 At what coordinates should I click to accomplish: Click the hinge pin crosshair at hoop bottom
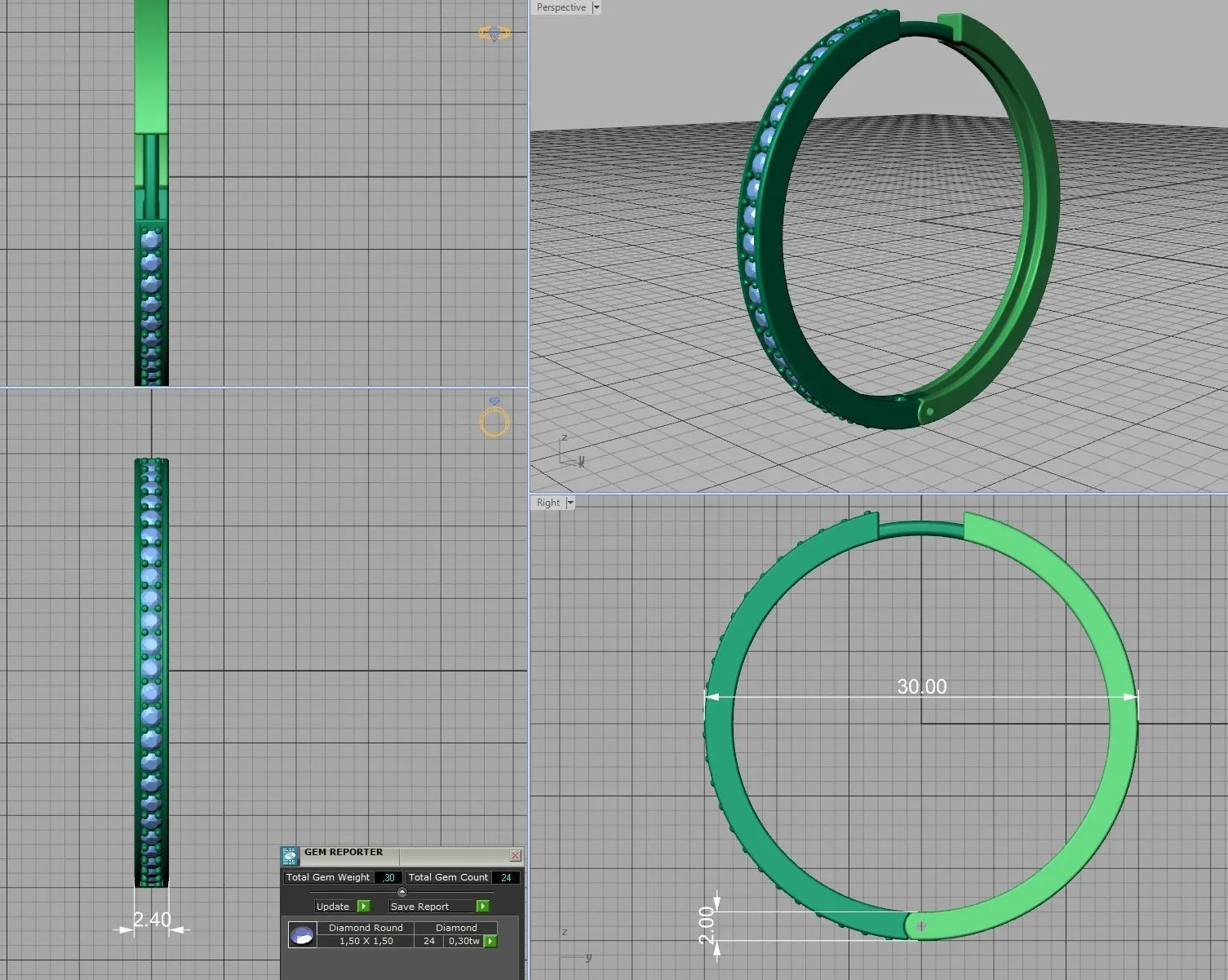[921, 926]
